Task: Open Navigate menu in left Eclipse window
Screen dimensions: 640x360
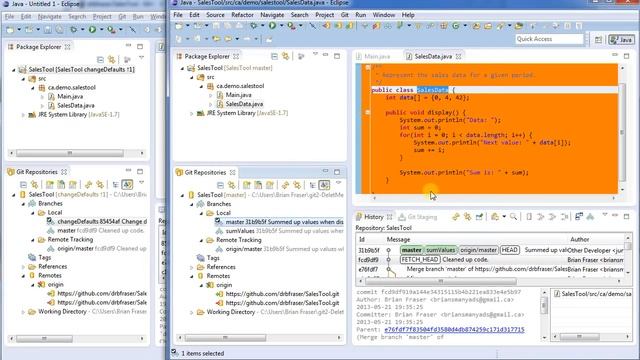Action: (49, 17)
